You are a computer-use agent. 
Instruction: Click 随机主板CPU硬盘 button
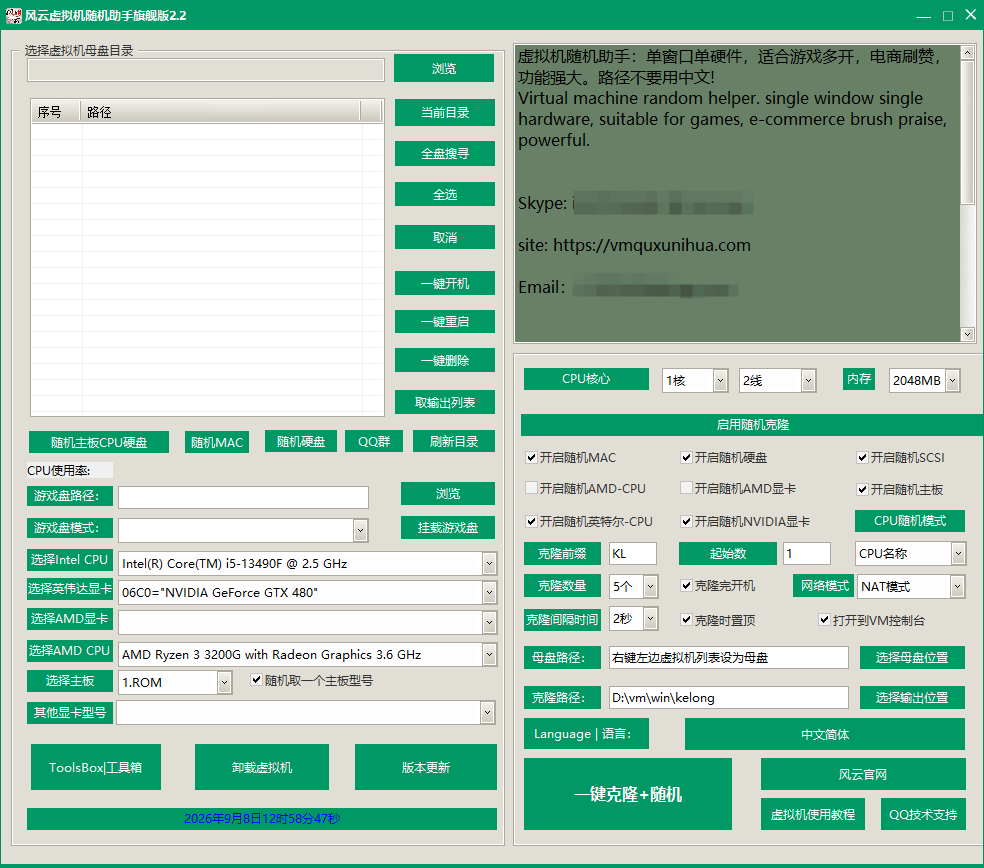click(x=99, y=442)
